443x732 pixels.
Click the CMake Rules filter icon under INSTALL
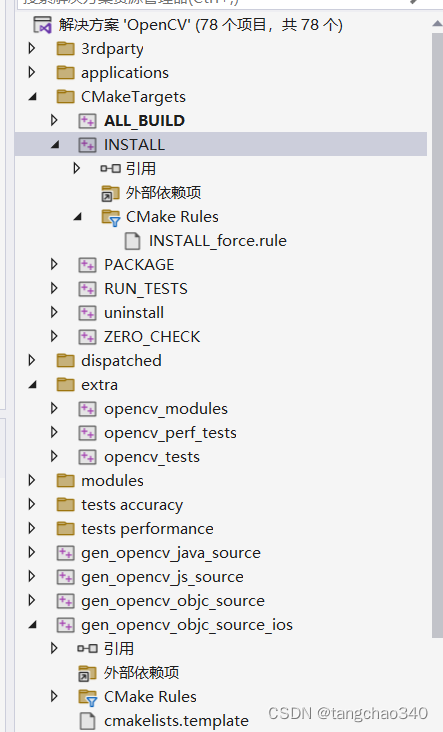click(x=111, y=217)
